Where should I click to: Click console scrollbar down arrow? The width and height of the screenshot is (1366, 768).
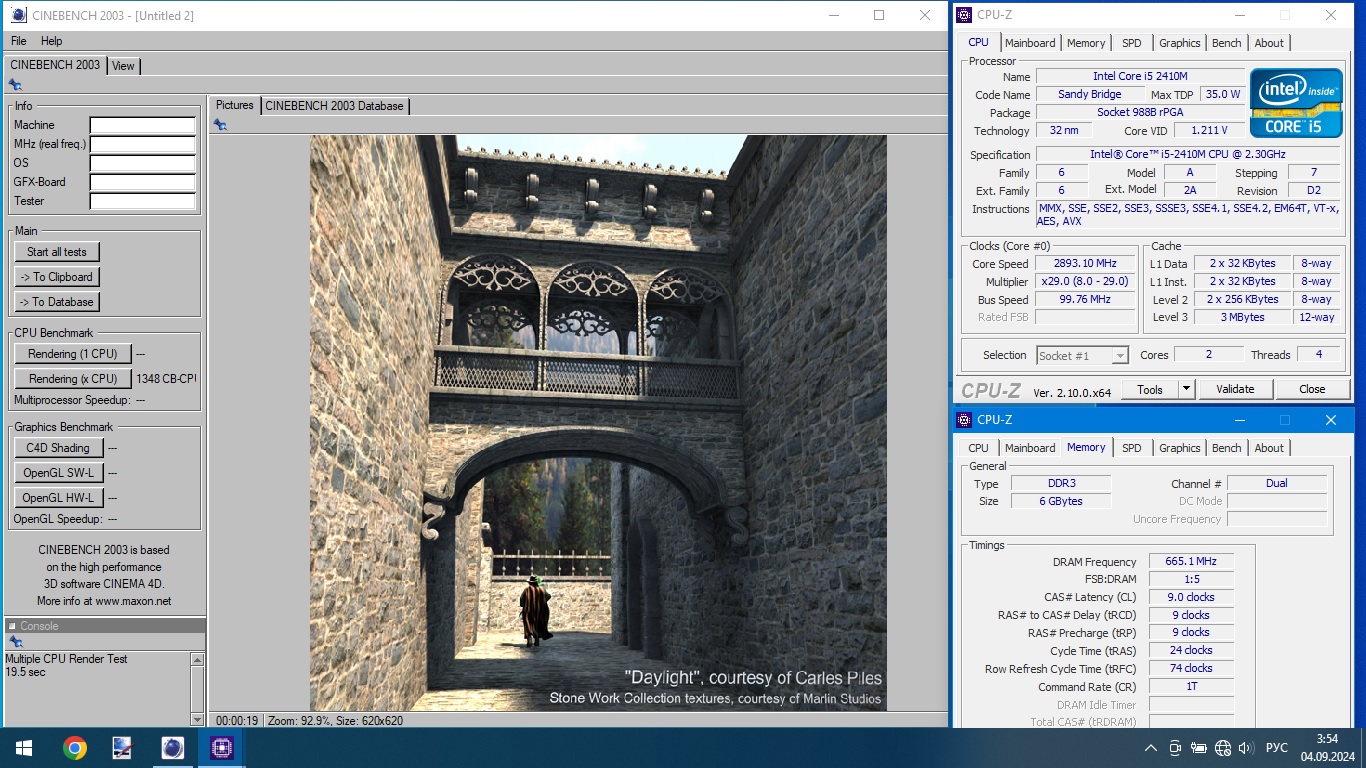click(197, 719)
